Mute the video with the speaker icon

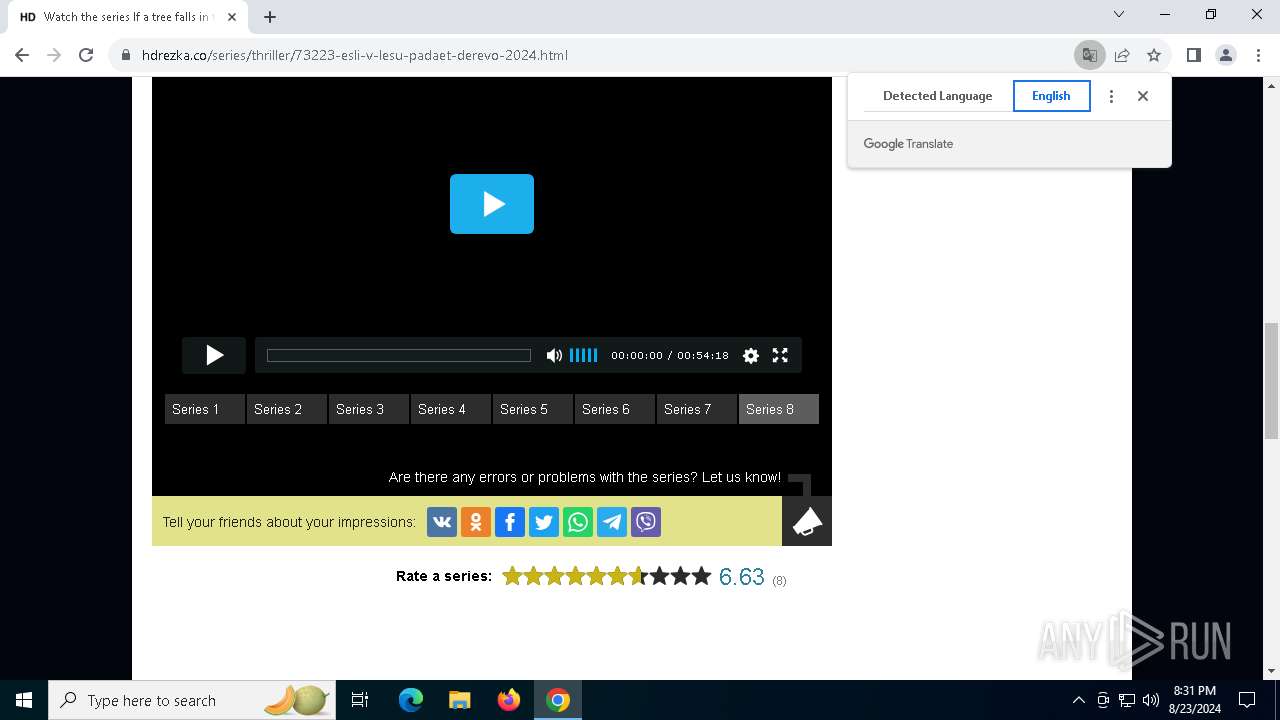pyautogui.click(x=554, y=355)
